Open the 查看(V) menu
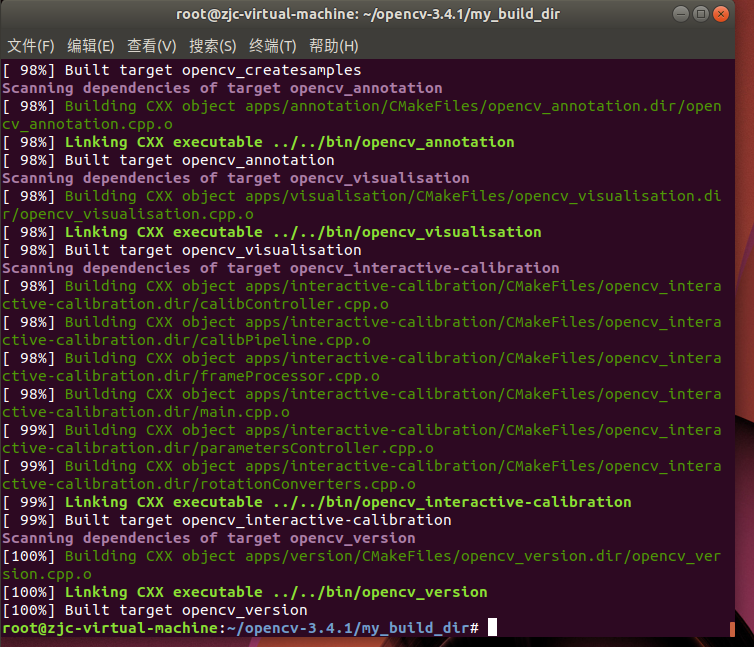Image resolution: width=754 pixels, height=647 pixels. (151, 46)
